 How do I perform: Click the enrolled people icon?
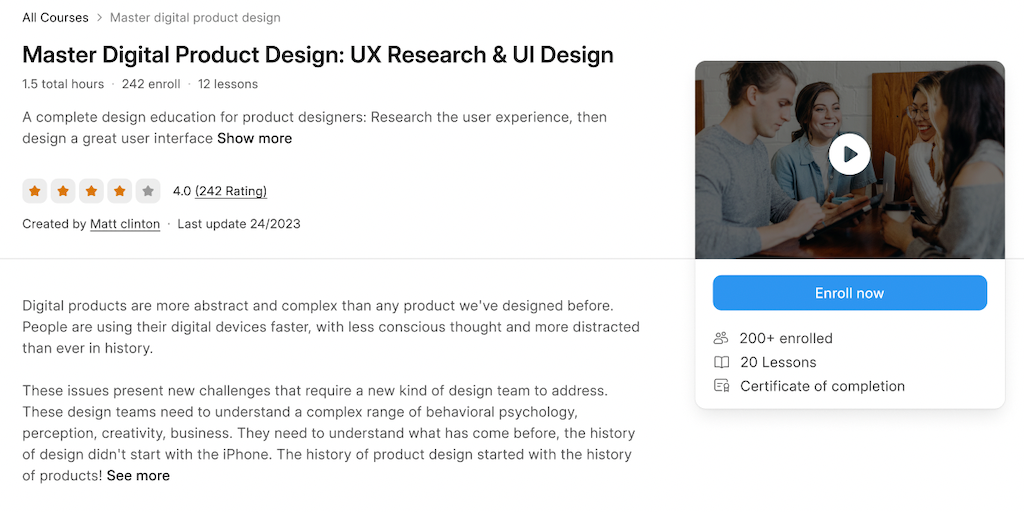point(721,338)
